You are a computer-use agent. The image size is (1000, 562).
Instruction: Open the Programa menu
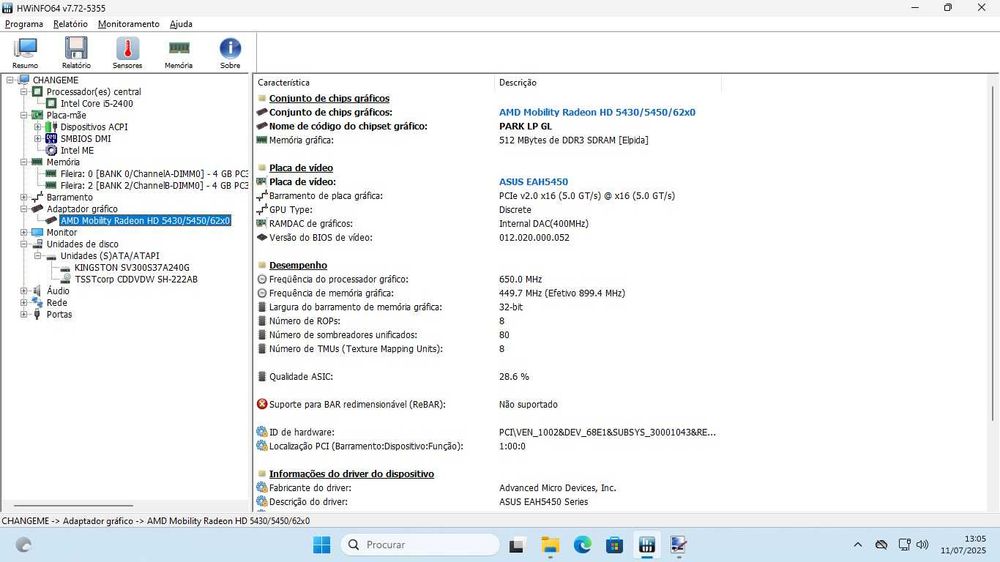(x=24, y=24)
